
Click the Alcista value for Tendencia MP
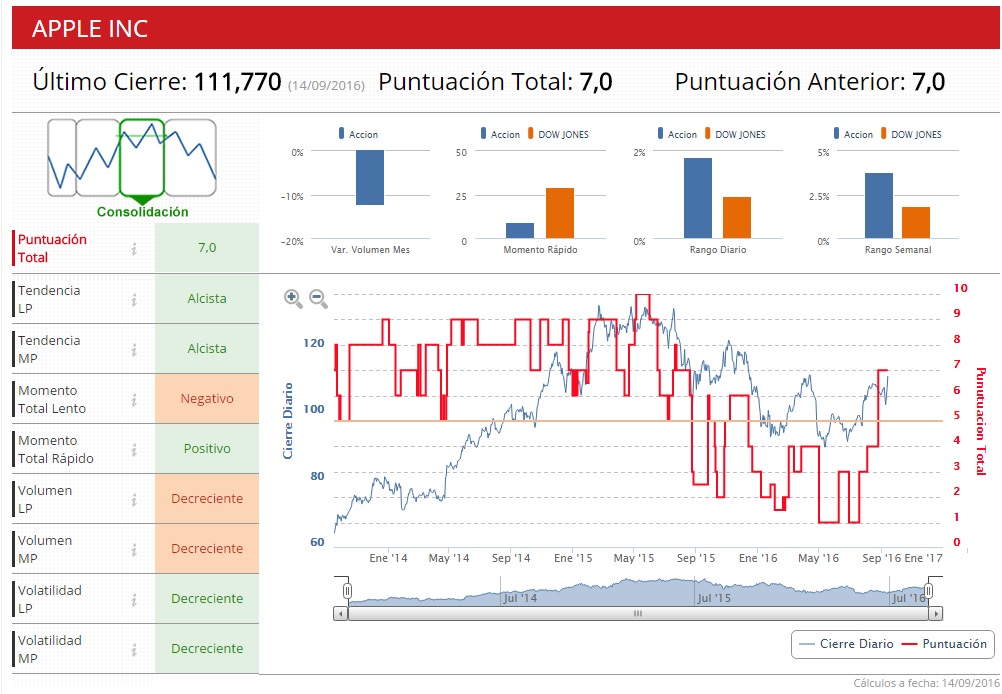207,348
